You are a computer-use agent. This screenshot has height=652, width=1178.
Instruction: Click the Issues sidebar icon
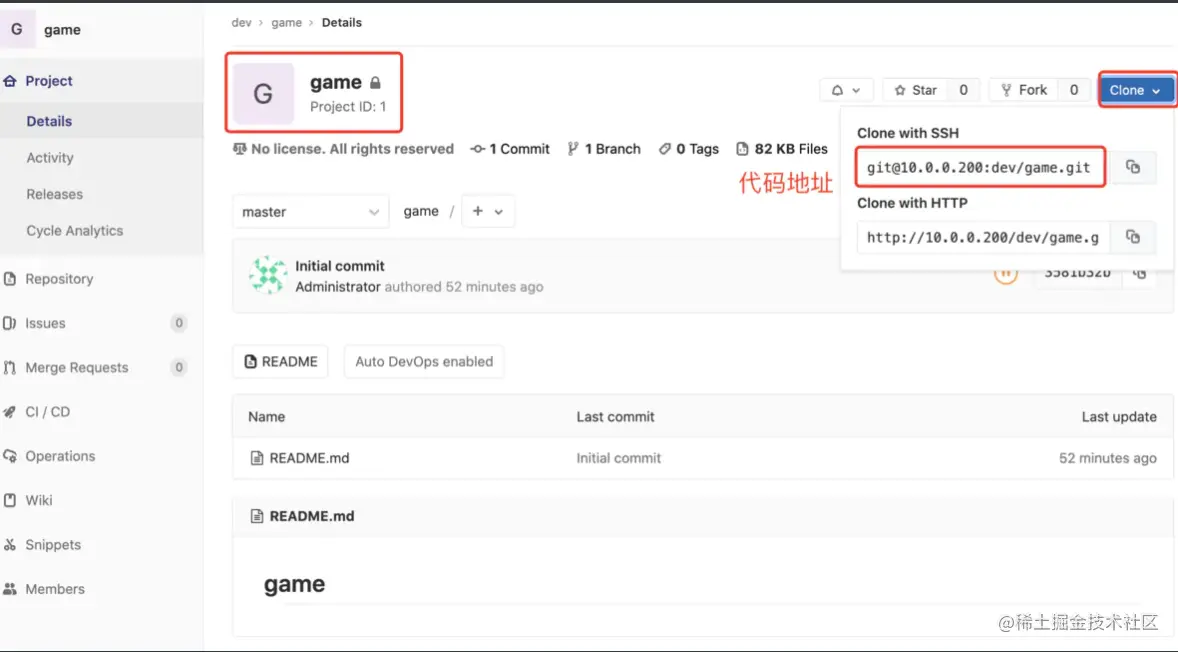click(x=10, y=323)
